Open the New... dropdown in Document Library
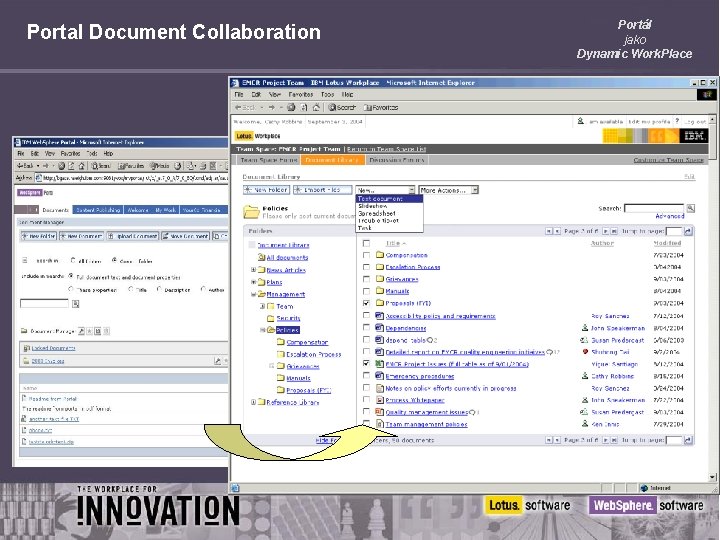 point(385,190)
